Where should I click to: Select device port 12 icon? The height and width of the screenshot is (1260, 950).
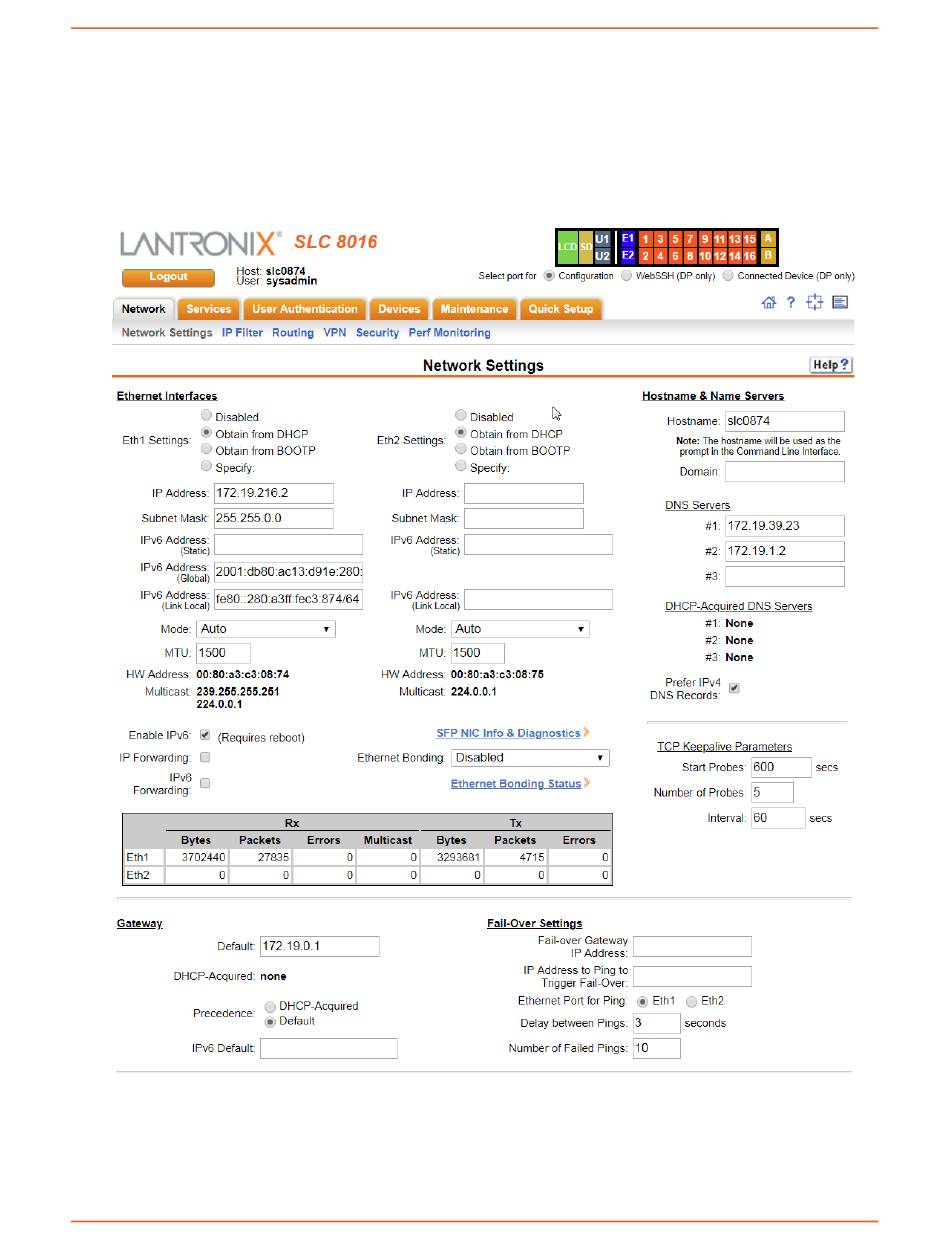coord(720,255)
